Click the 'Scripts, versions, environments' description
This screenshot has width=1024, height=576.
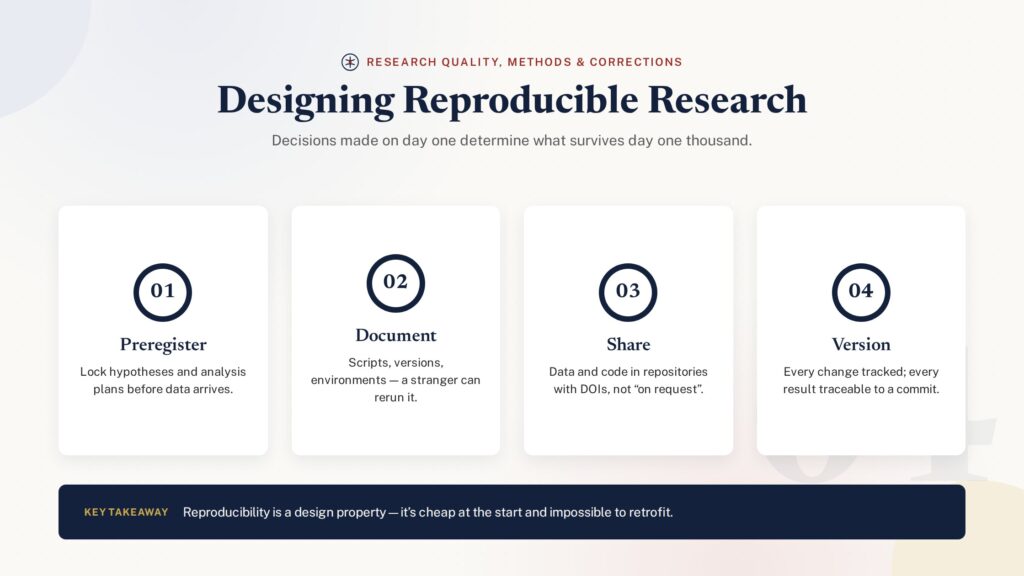pyautogui.click(x=396, y=379)
